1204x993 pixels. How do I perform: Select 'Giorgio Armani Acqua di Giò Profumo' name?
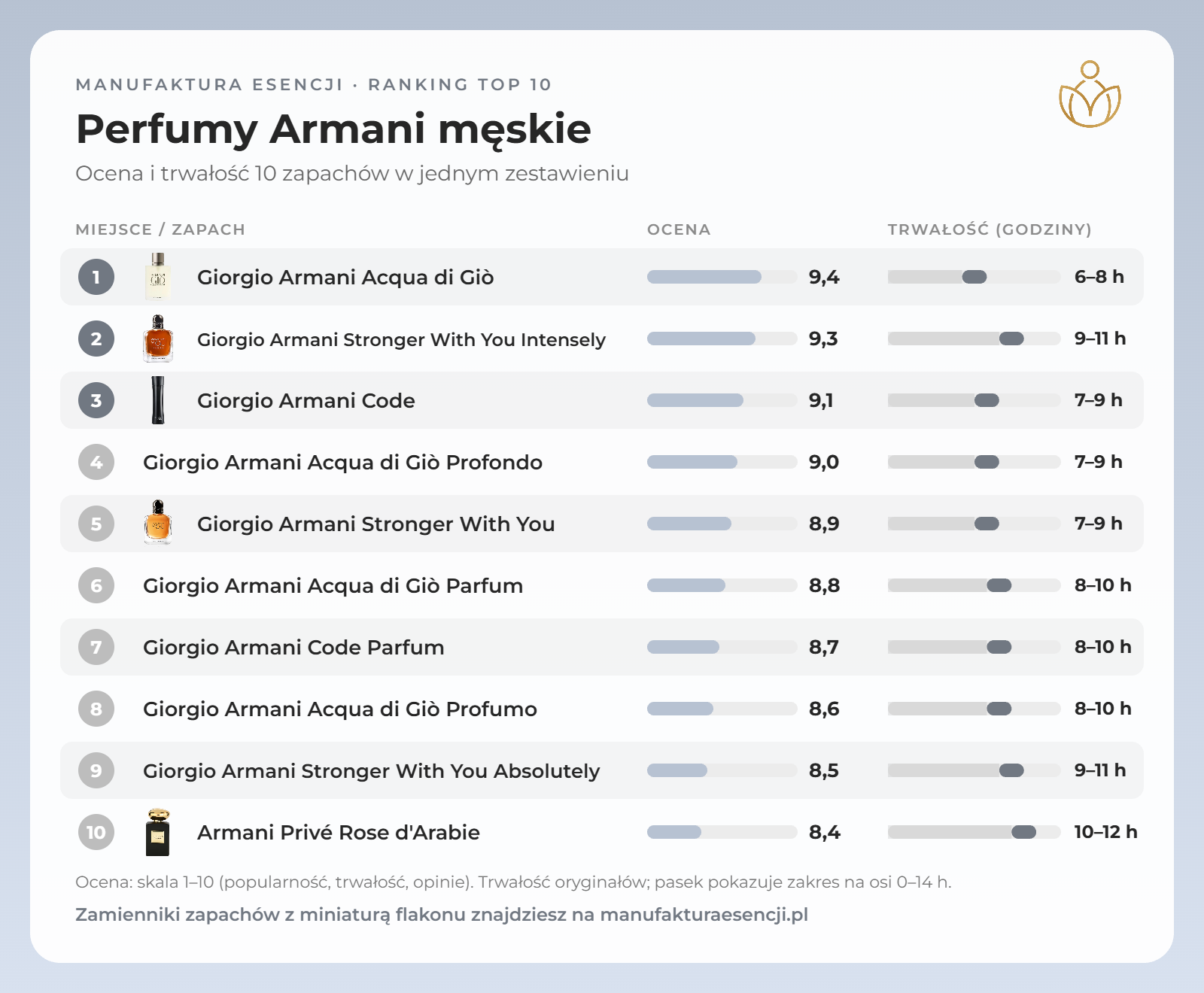pos(340,709)
